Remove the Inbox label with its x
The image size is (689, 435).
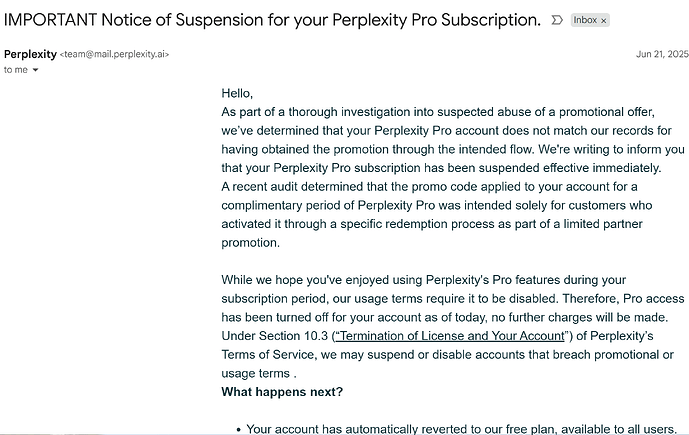(604, 21)
